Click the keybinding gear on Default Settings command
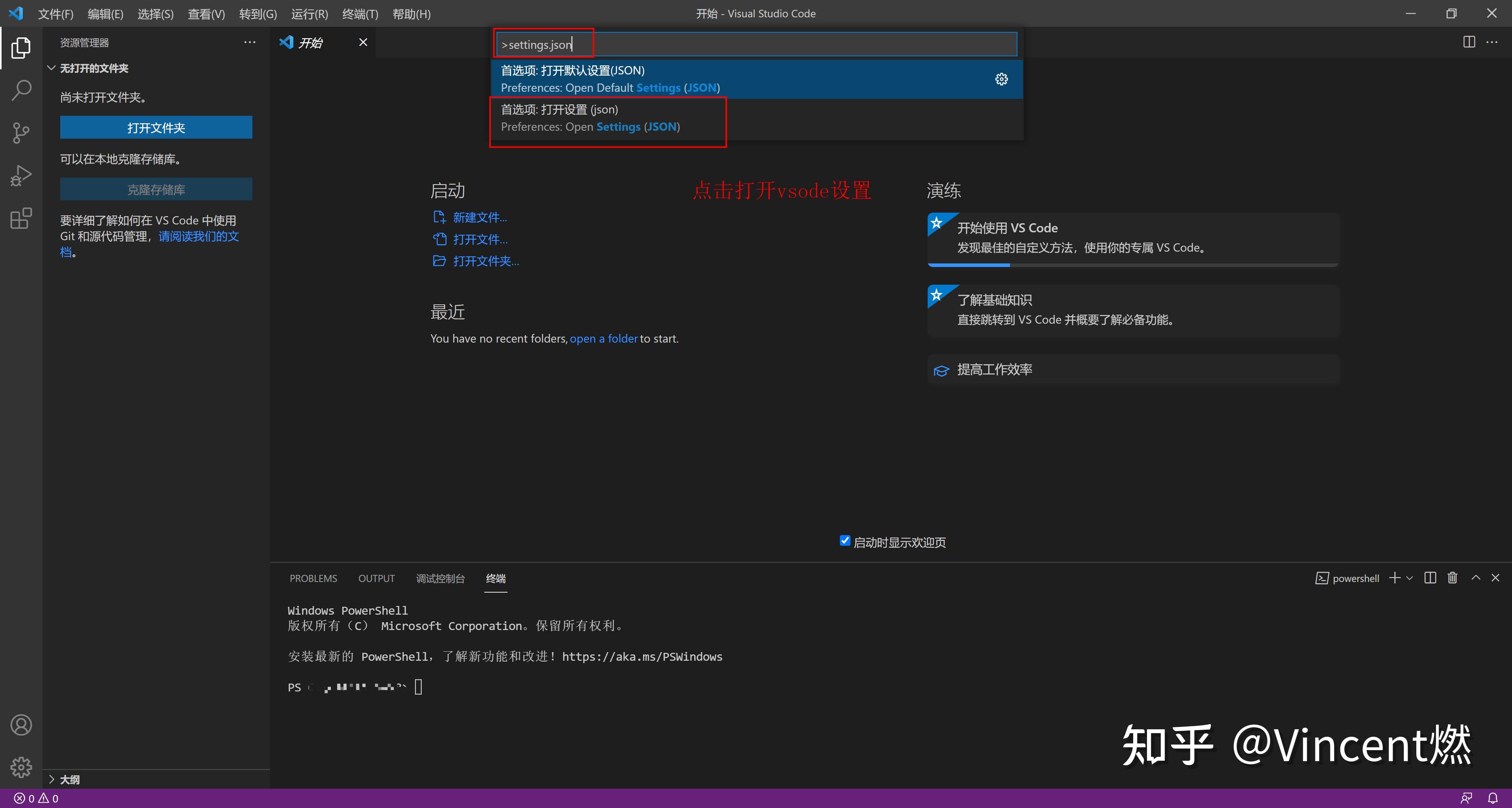The height and width of the screenshot is (808, 1512). (1001, 79)
